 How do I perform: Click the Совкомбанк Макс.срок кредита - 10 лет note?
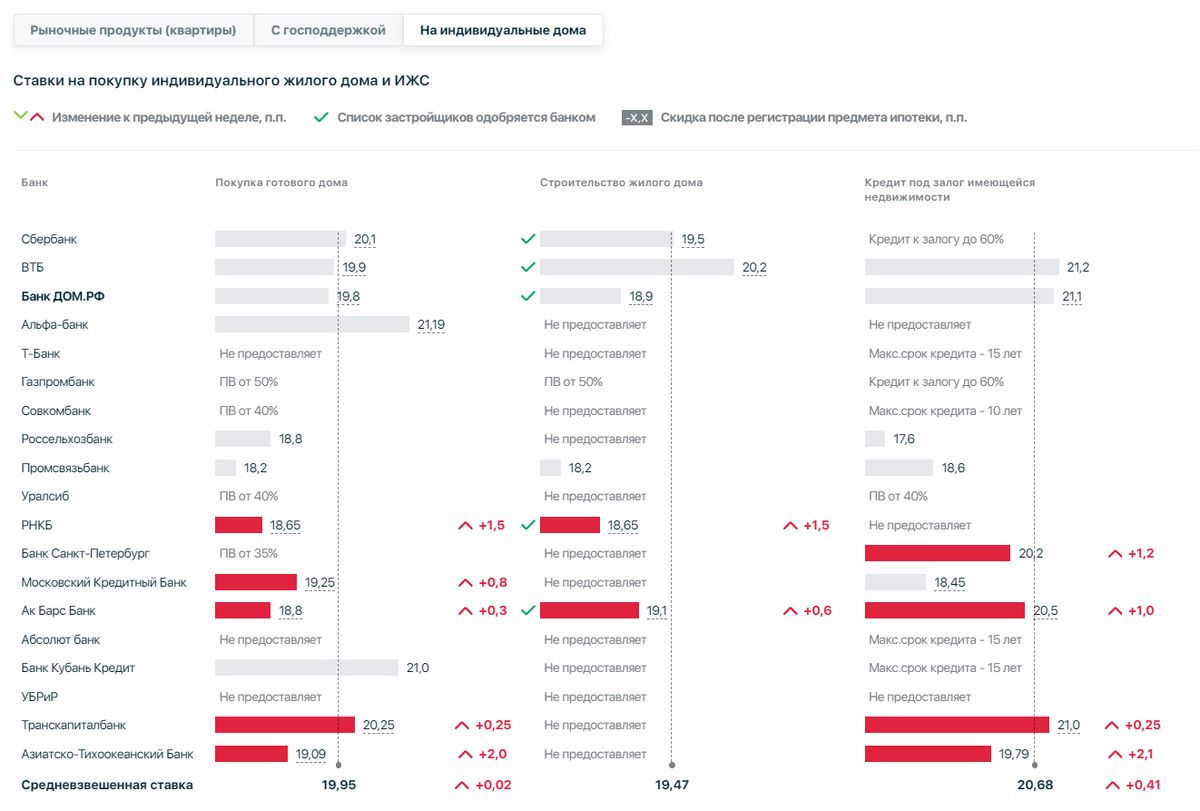[x=946, y=410]
